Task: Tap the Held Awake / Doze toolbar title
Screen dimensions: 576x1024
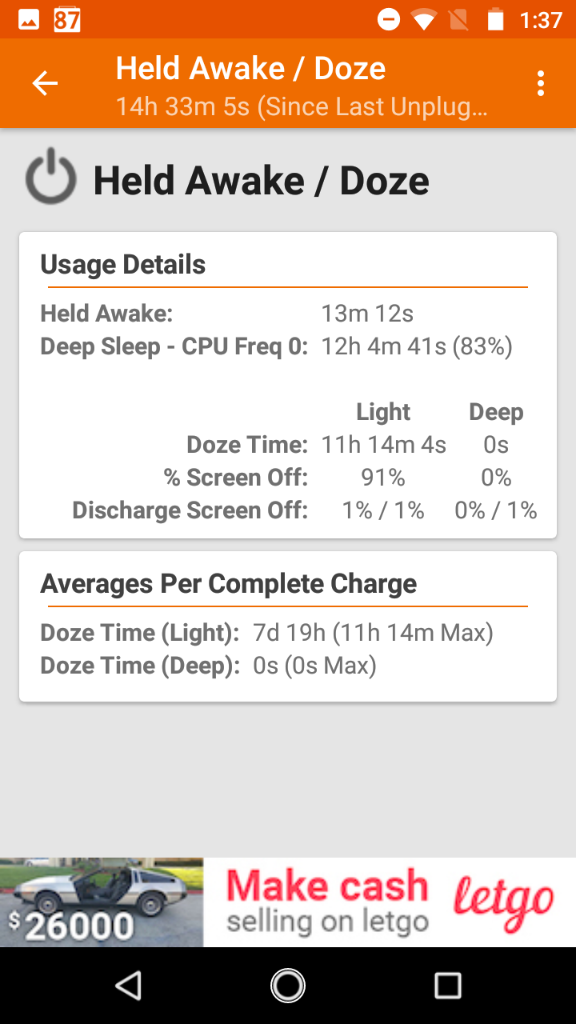Action: tap(251, 69)
